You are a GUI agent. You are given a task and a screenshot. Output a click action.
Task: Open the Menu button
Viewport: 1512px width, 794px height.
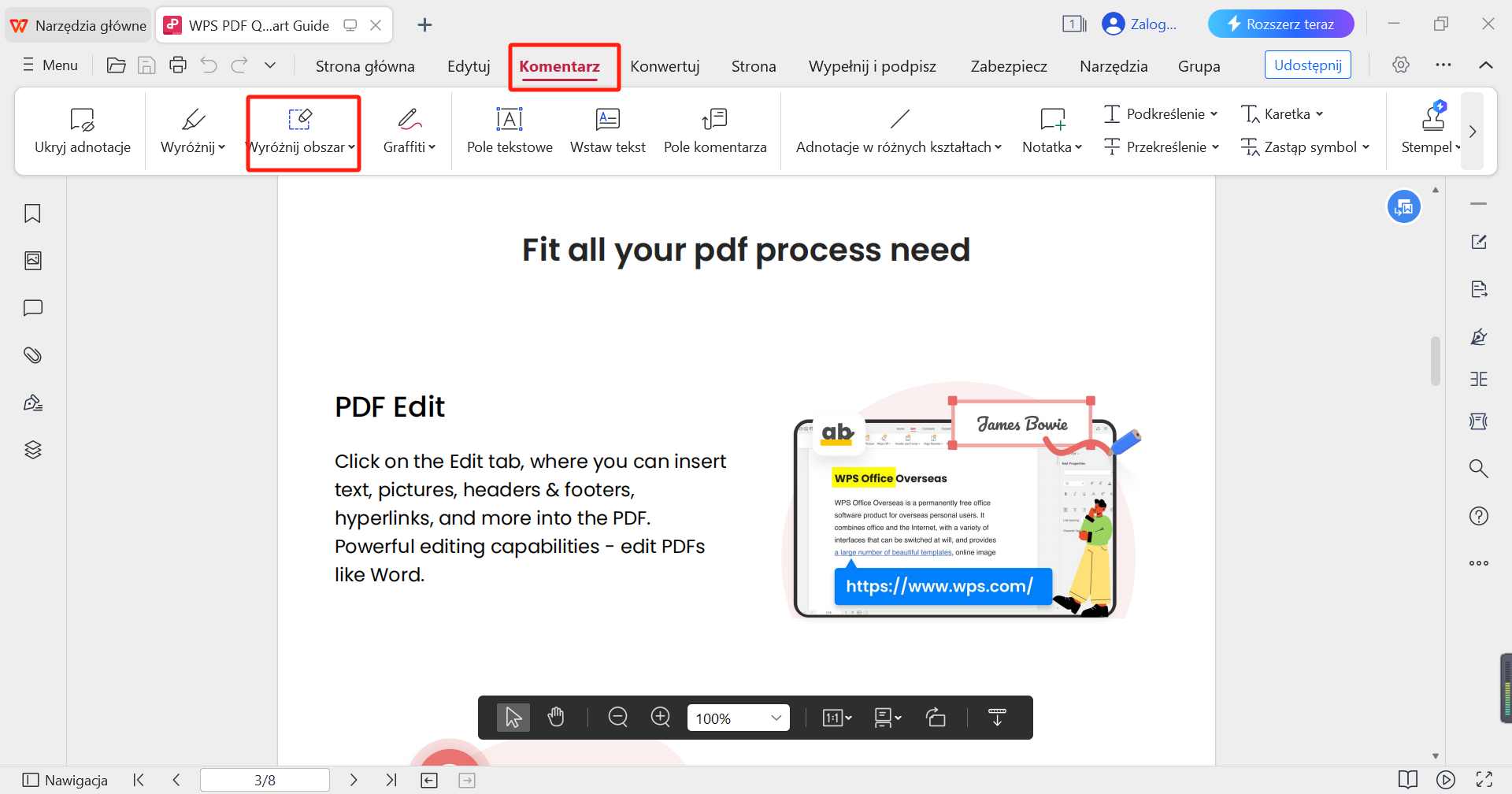(x=50, y=65)
